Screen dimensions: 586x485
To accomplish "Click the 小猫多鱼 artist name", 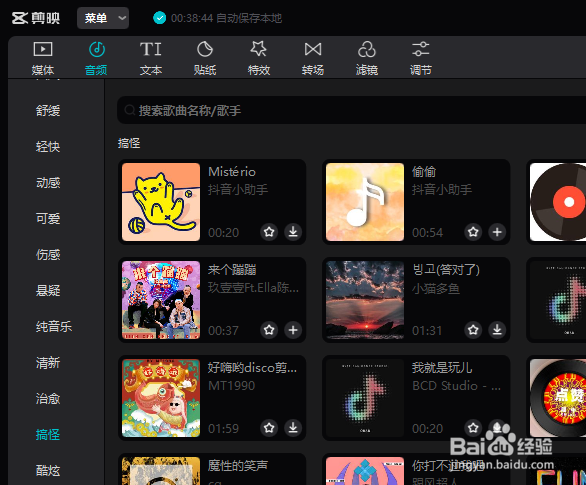I will pos(436,288).
